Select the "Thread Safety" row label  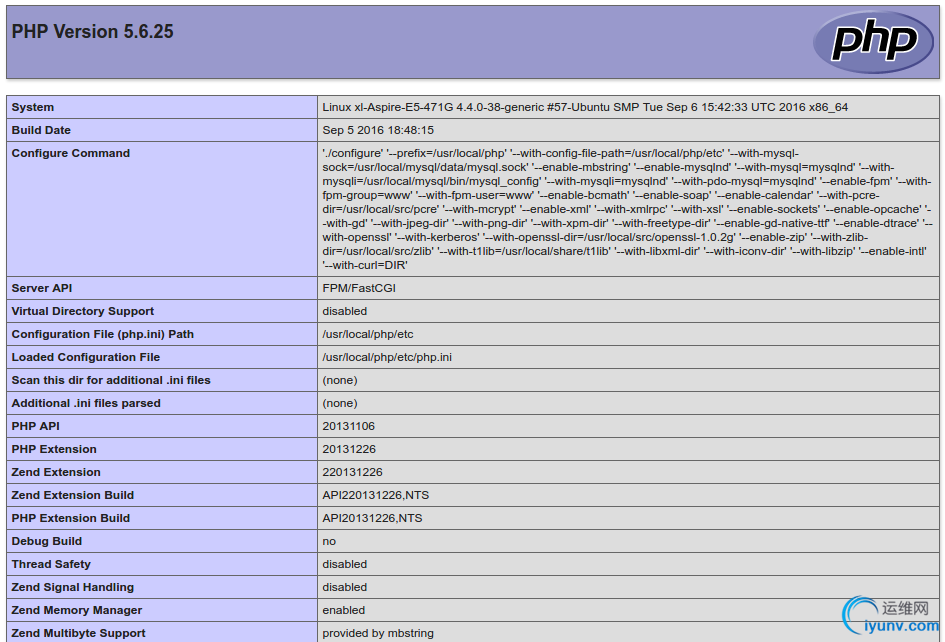(x=51, y=564)
